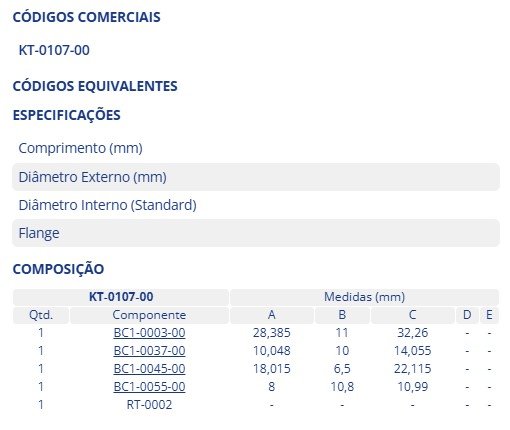Open the BC1-0045-00 component link
This screenshot has width=510, height=430.
[149, 369]
